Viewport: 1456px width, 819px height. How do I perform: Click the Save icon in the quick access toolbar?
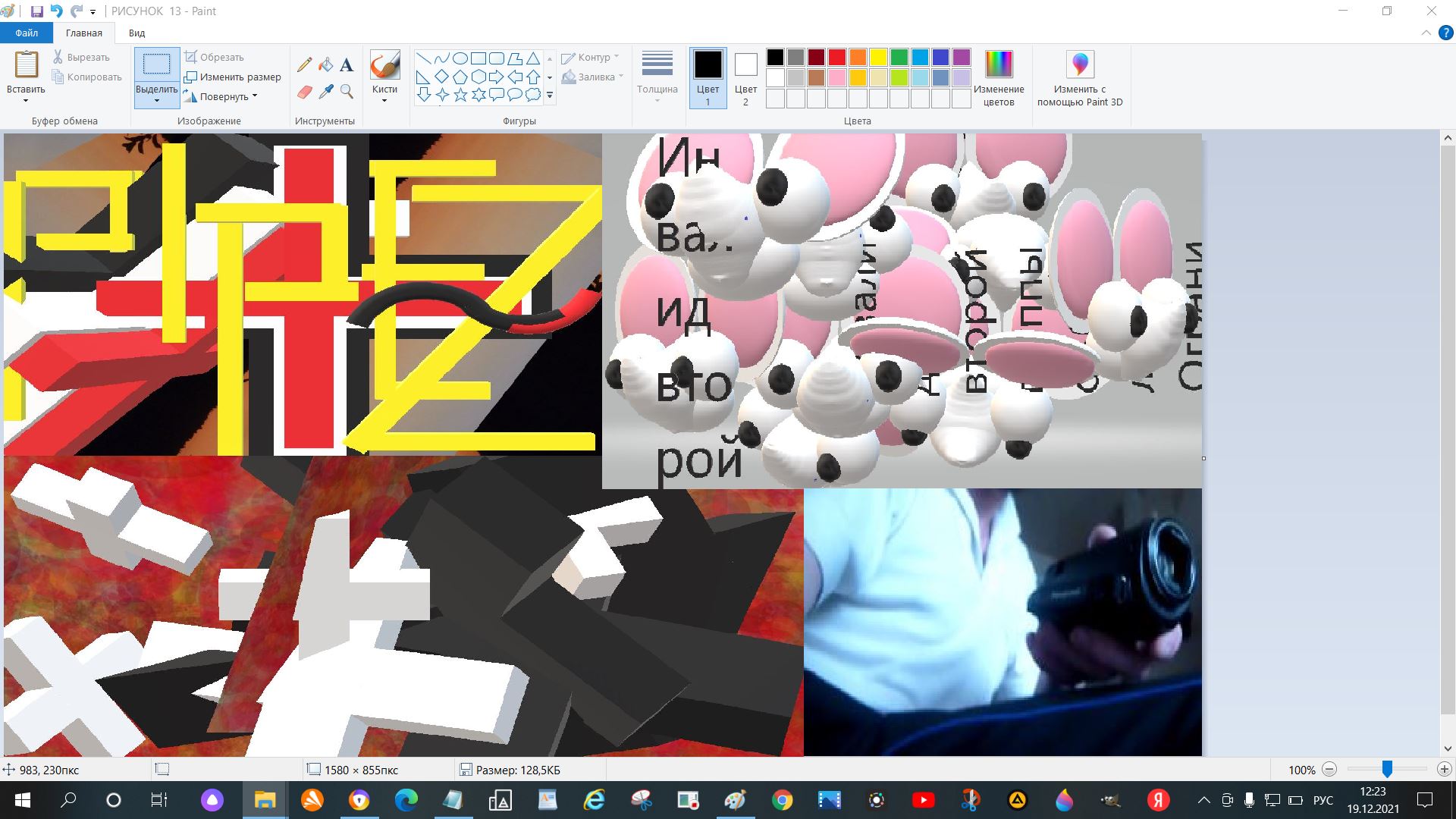(36, 11)
